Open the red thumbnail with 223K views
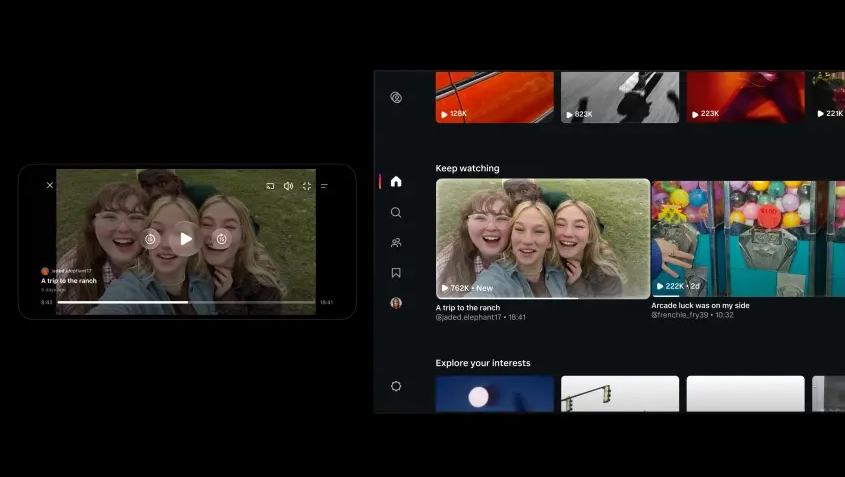 (x=745, y=97)
